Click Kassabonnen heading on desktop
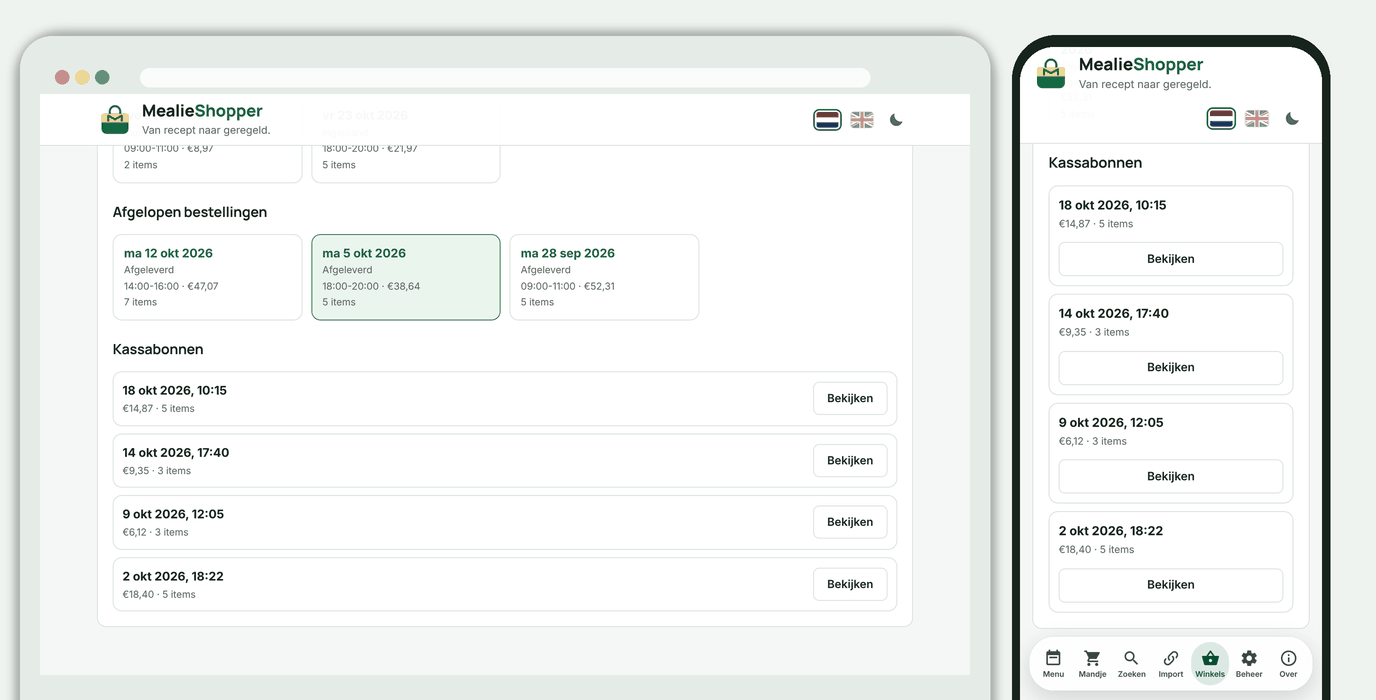Image resolution: width=1376 pixels, height=700 pixels. point(158,349)
